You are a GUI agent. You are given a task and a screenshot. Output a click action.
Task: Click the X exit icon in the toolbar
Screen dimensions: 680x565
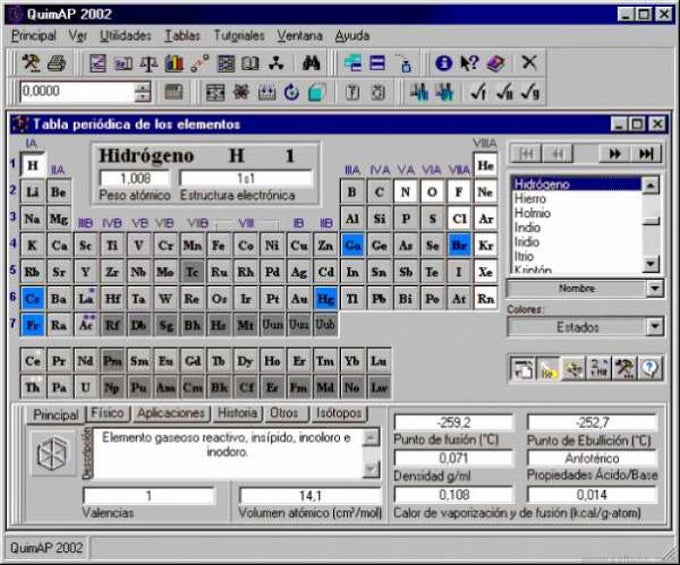tap(529, 62)
